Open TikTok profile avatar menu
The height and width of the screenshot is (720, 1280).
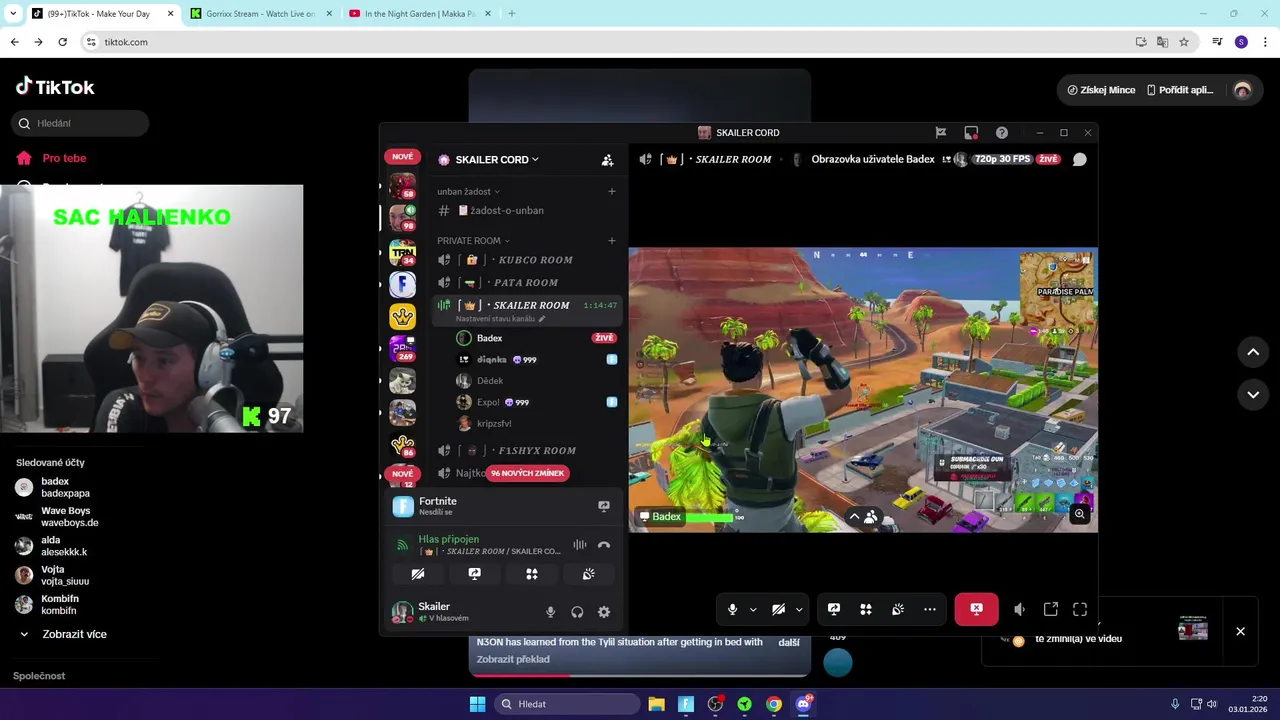point(1242,90)
